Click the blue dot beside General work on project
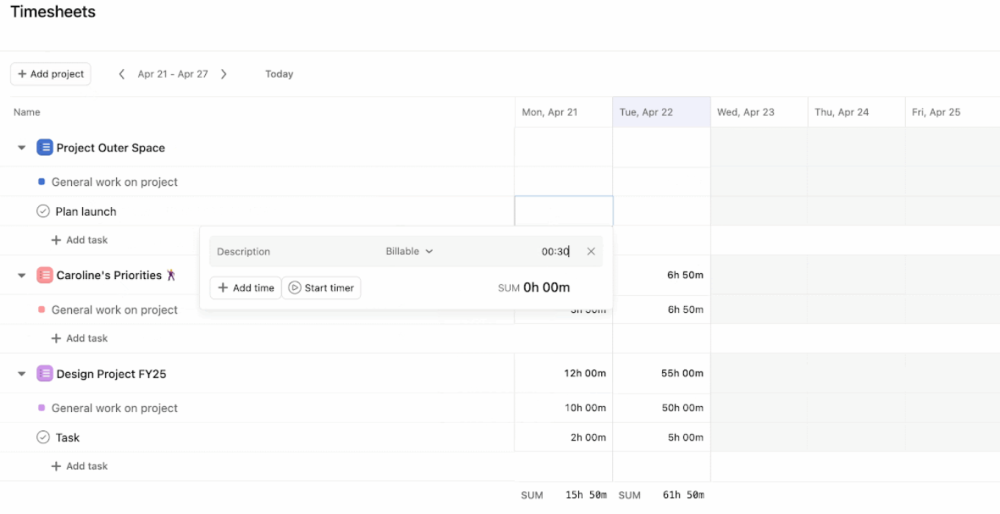The image size is (1000, 514). click(41, 182)
